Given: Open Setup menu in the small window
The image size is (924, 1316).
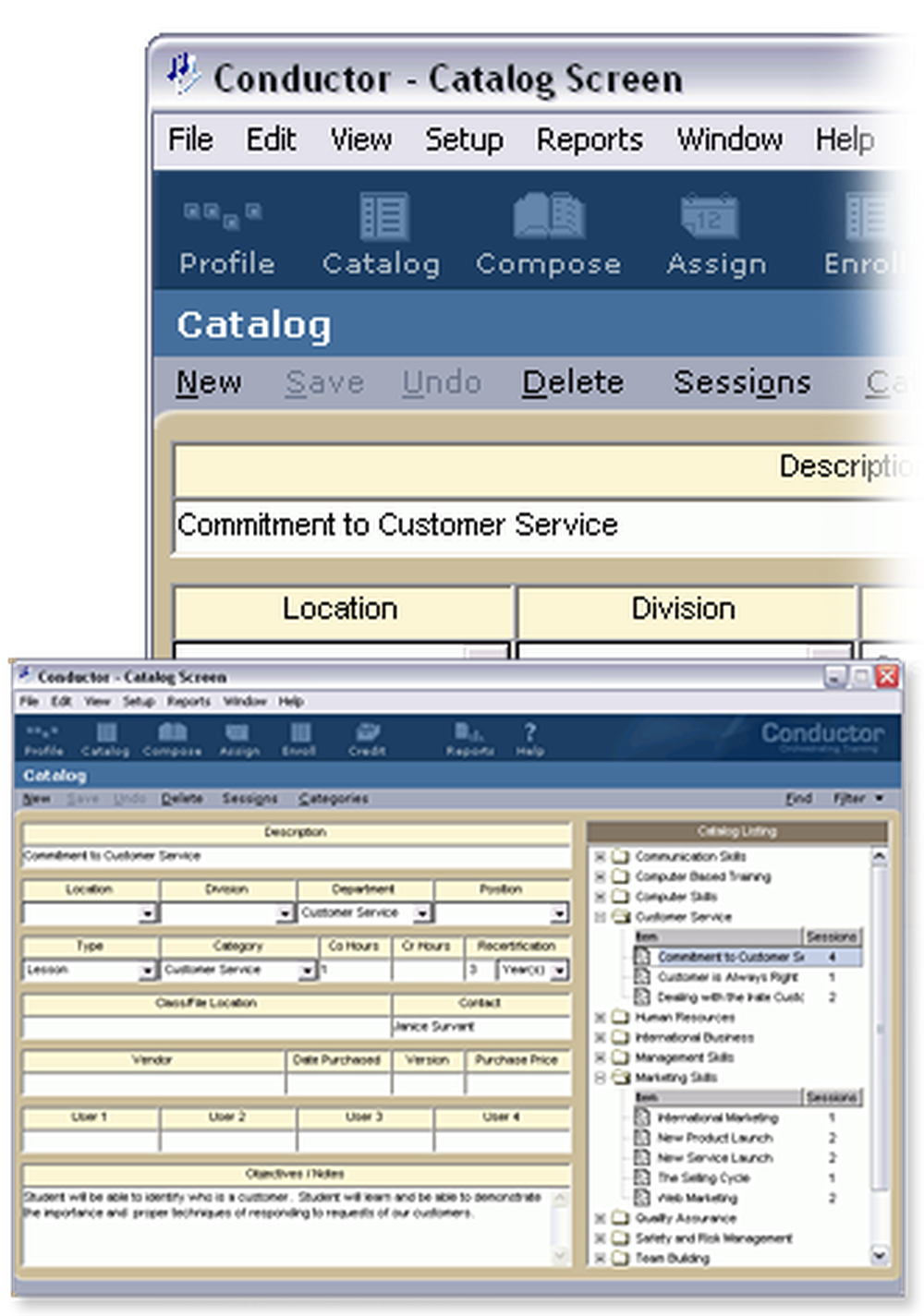Looking at the screenshot, I should 139,702.
